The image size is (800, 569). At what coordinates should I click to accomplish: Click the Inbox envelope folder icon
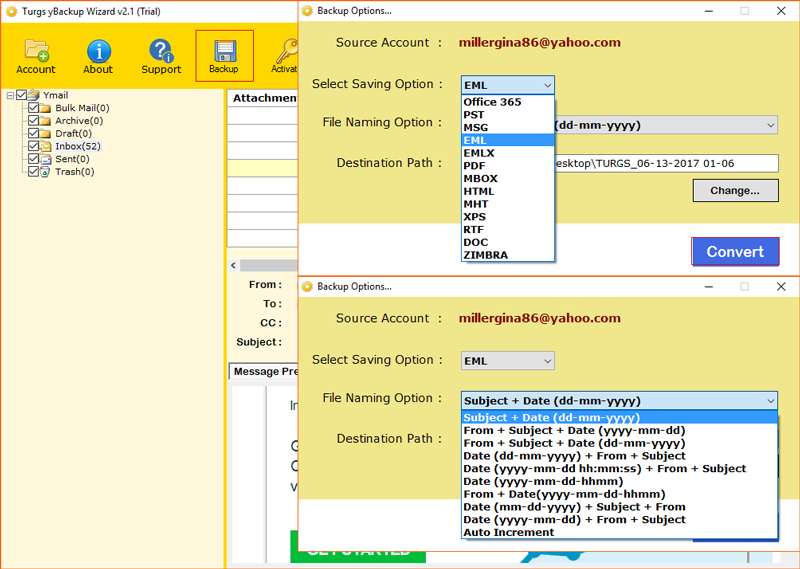[45, 146]
